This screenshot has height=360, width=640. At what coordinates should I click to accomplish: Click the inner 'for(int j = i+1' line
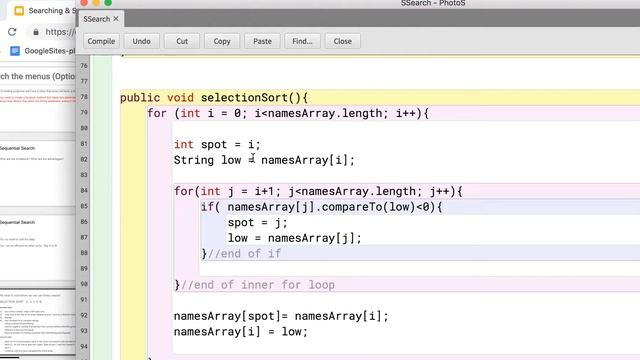(318, 191)
